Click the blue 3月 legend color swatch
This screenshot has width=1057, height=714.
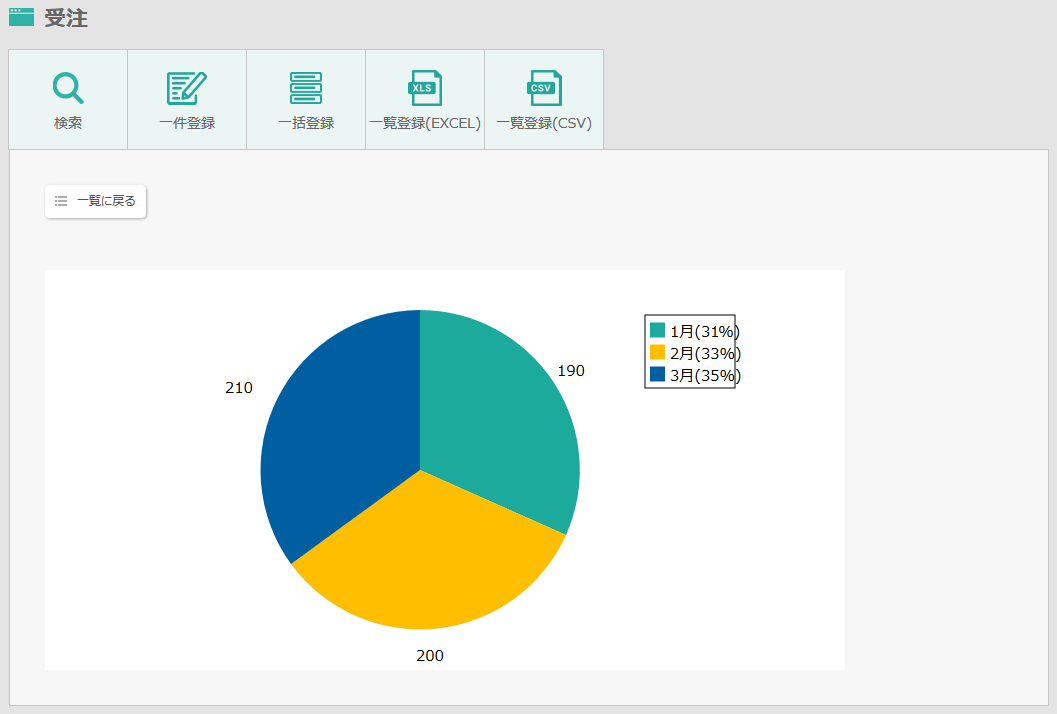657,374
